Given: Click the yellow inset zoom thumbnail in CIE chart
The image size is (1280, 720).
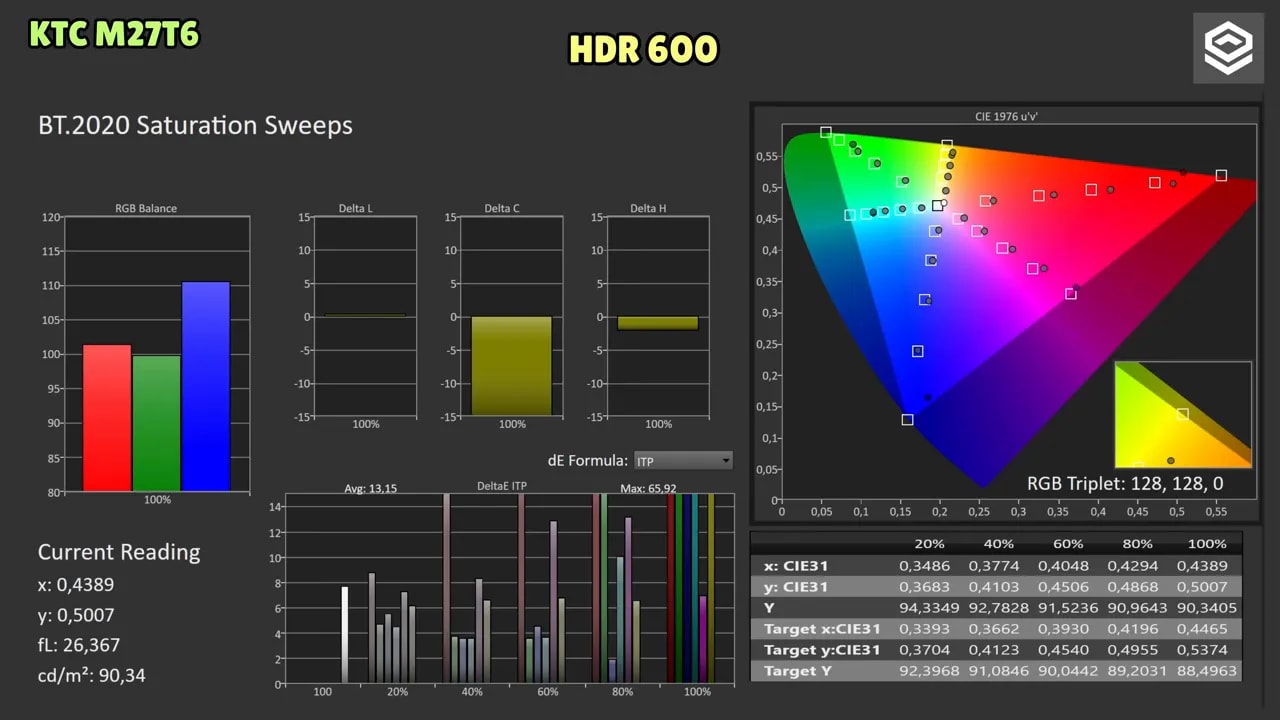Looking at the screenshot, I should tap(1183, 414).
